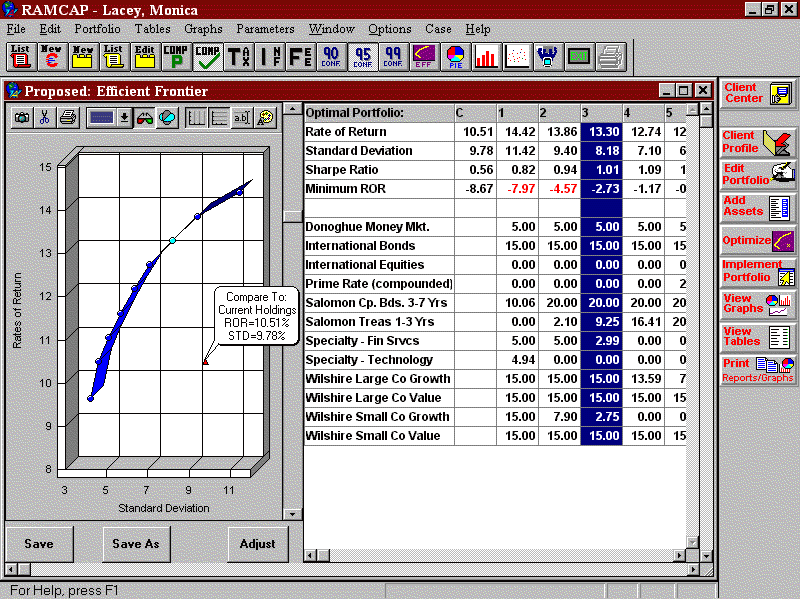Open the chart style dropdown arrow
Screen dimensions: 800x600
[124, 118]
